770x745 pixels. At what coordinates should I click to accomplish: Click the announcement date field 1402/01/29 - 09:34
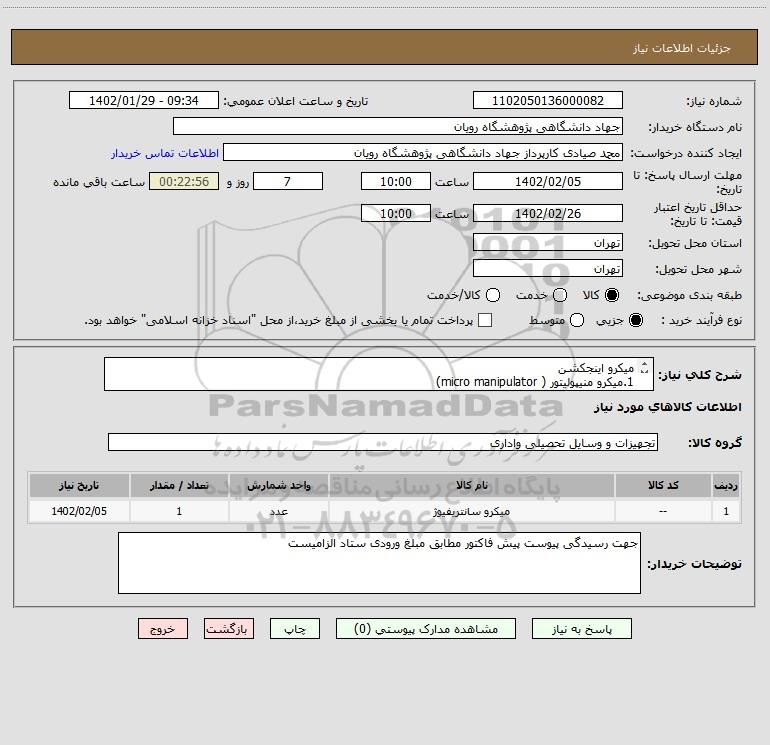[143, 100]
